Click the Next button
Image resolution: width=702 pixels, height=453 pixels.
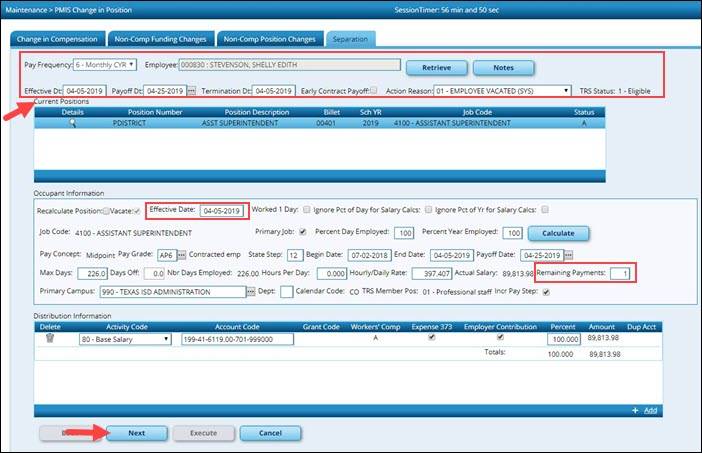[135, 434]
